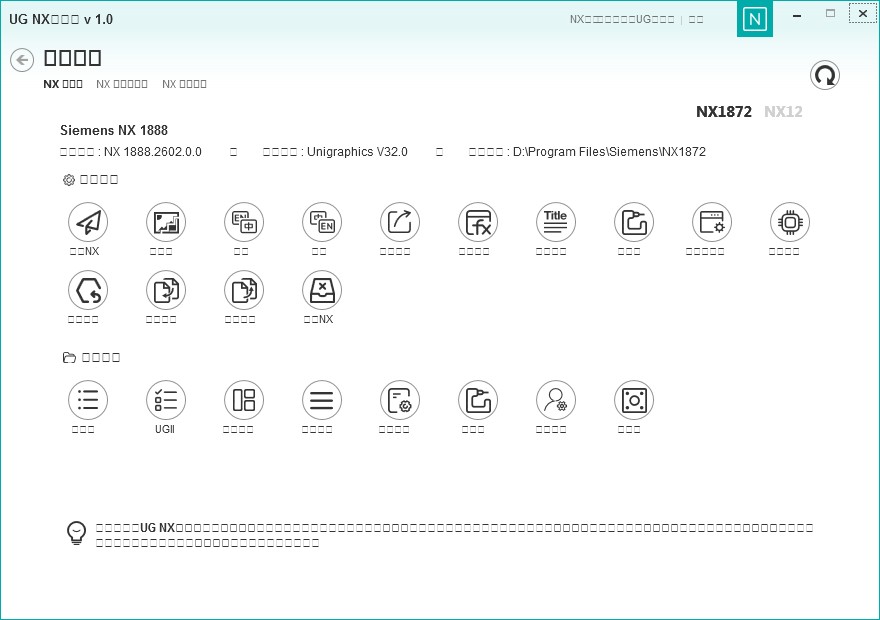This screenshot has height=620, width=880.
Task: Click the 中-to-EN language switch icon
Action: (322, 222)
